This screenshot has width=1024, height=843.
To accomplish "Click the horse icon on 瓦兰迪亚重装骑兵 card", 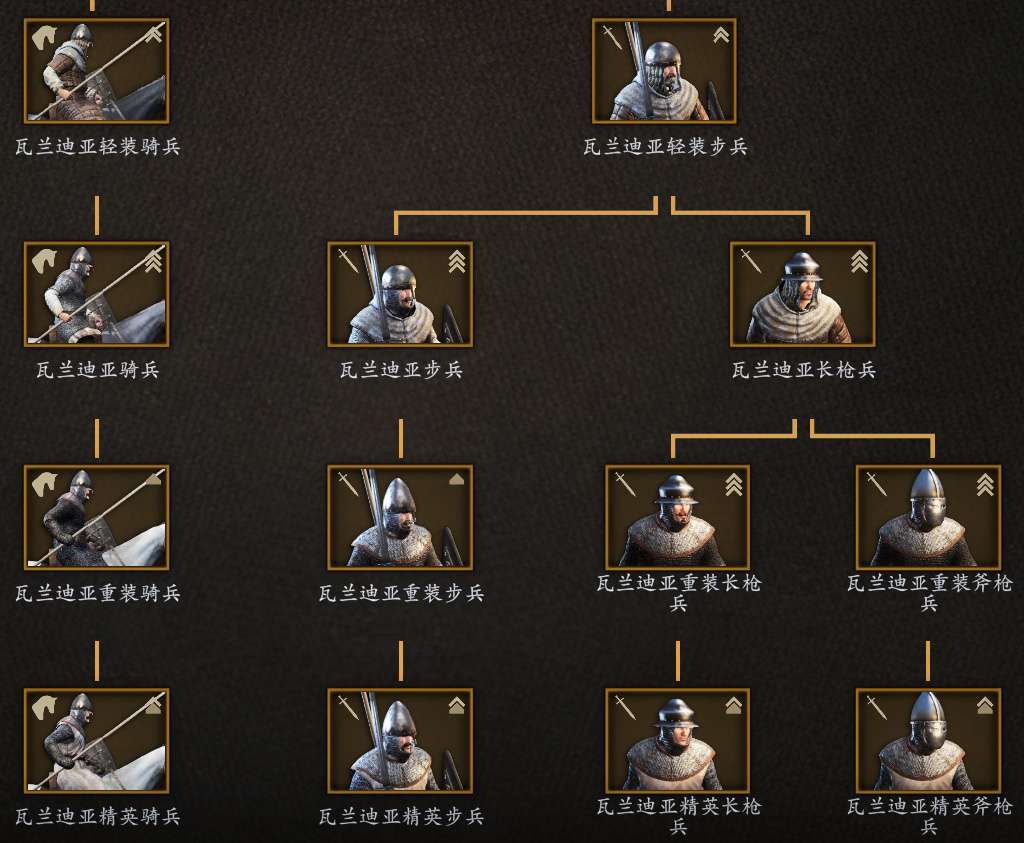I will [x=44, y=485].
